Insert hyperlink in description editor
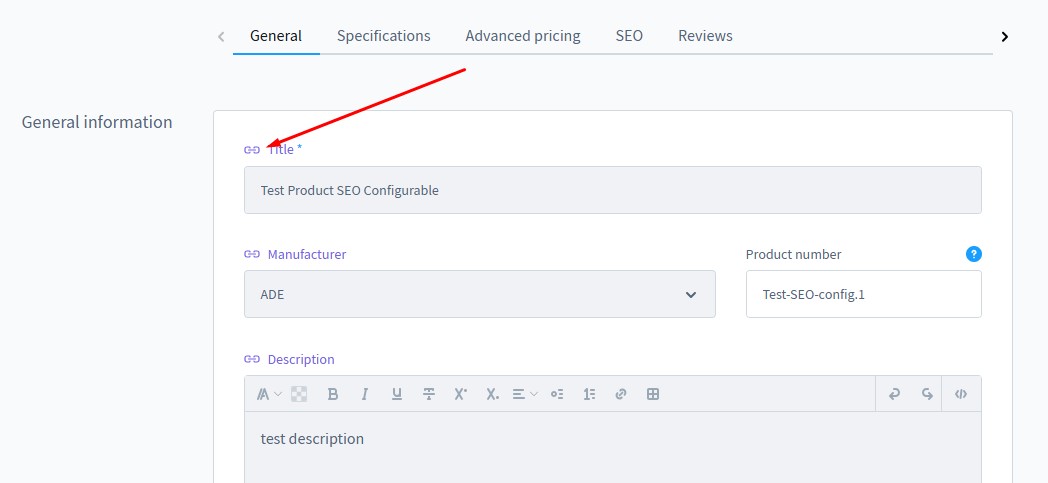This screenshot has height=483, width=1048. pyautogui.click(x=621, y=394)
